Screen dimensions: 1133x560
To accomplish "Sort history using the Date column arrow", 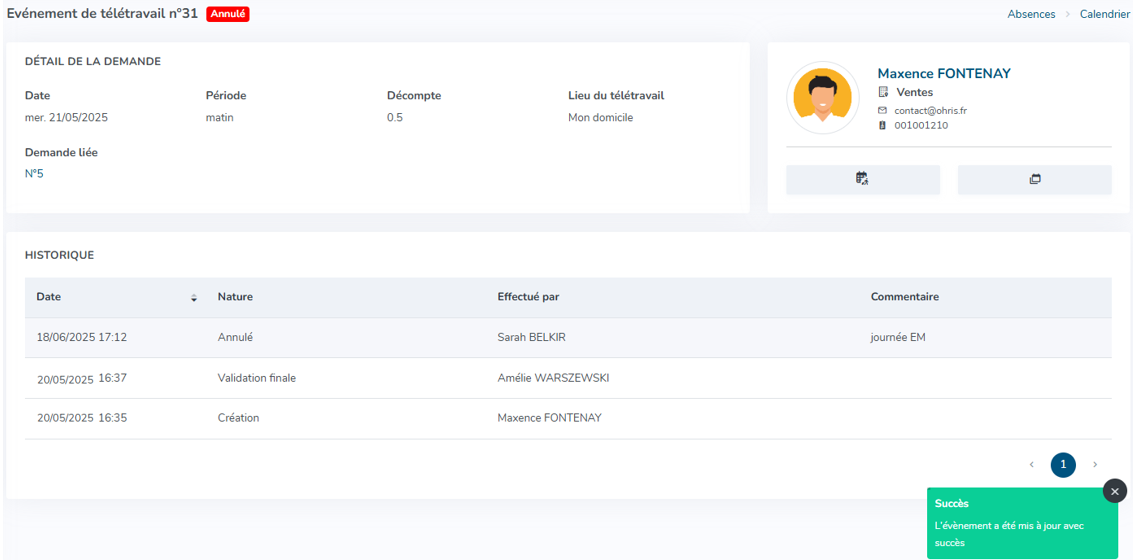I will coord(194,298).
